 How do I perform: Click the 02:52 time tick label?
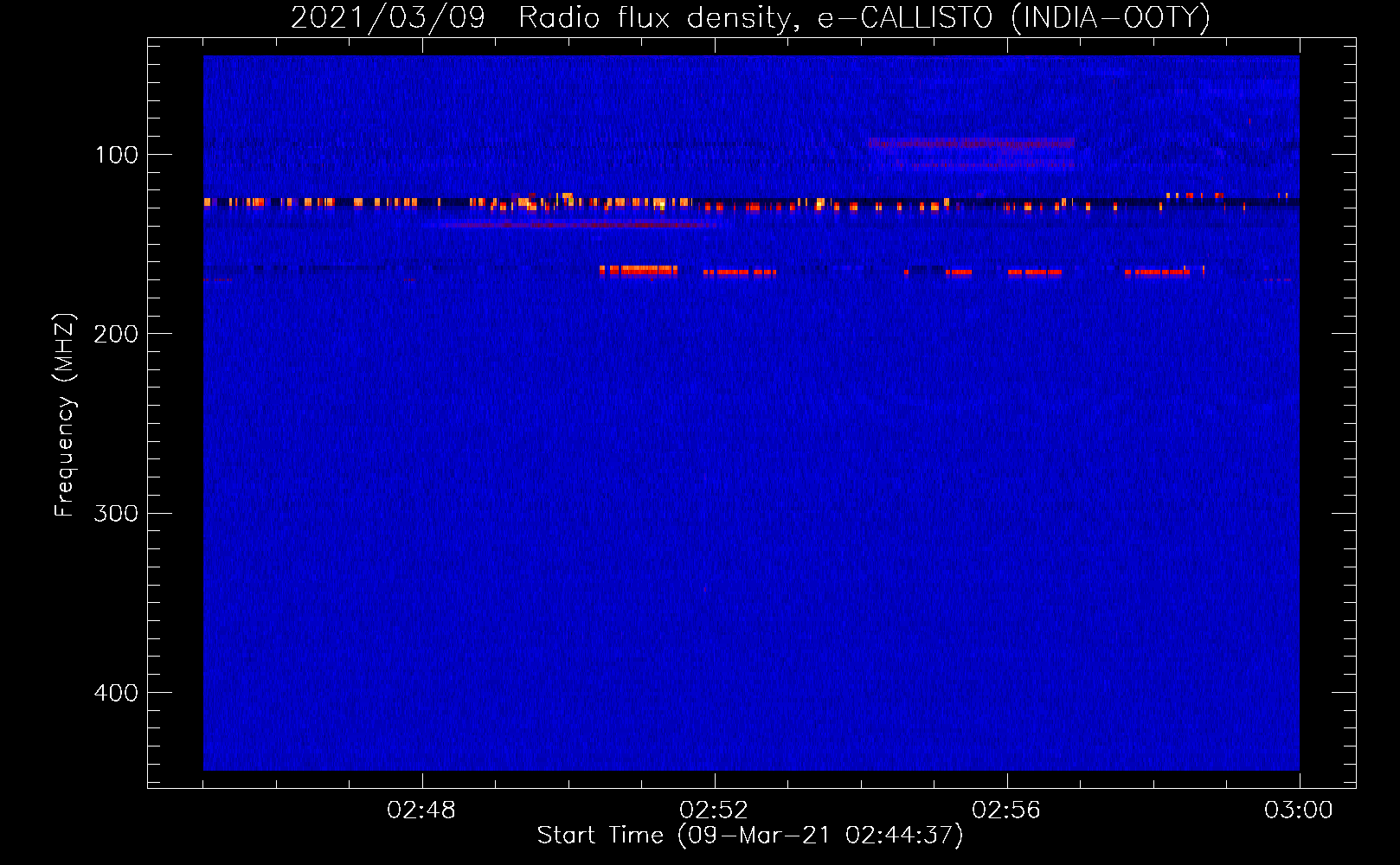pos(714,811)
